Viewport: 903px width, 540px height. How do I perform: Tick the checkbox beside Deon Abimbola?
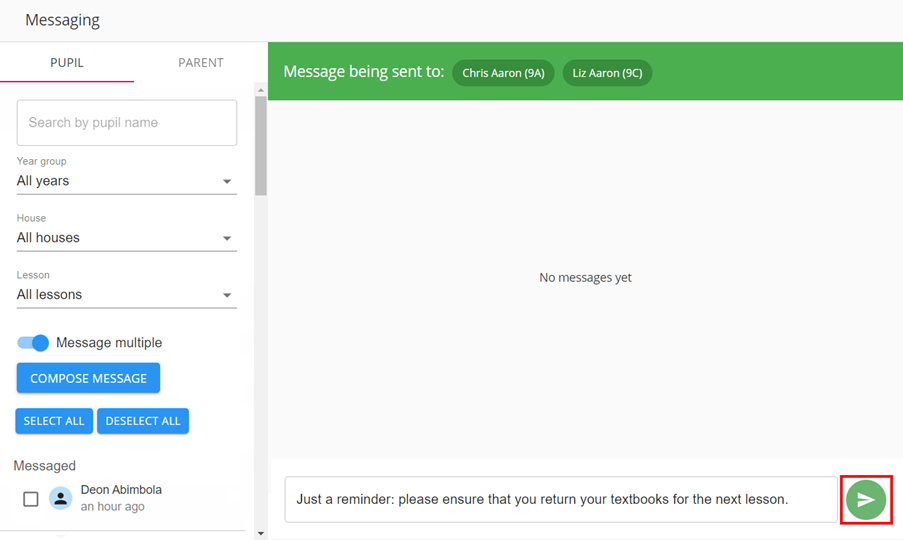(x=31, y=499)
